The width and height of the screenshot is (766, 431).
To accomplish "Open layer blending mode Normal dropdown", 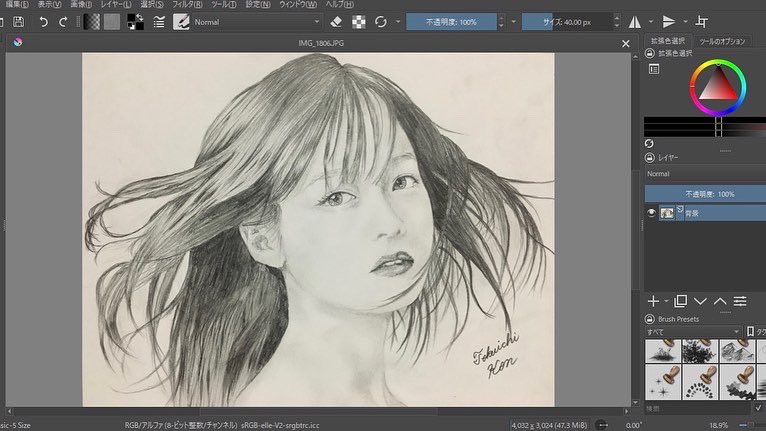I will pos(705,174).
